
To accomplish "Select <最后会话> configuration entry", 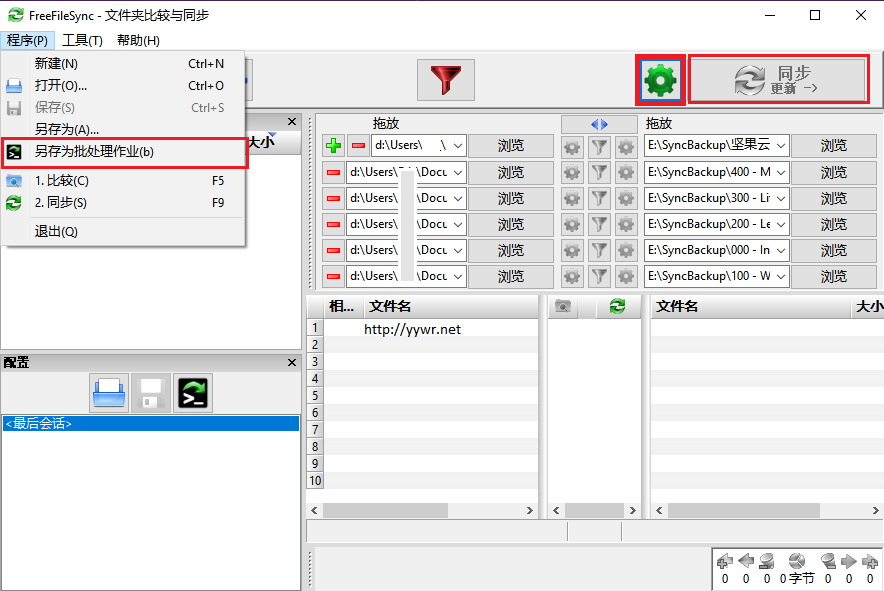I will pos(151,424).
